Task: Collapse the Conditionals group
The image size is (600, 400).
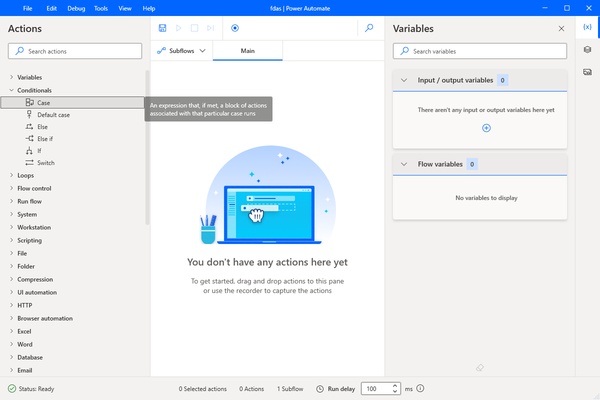Action: [11, 90]
